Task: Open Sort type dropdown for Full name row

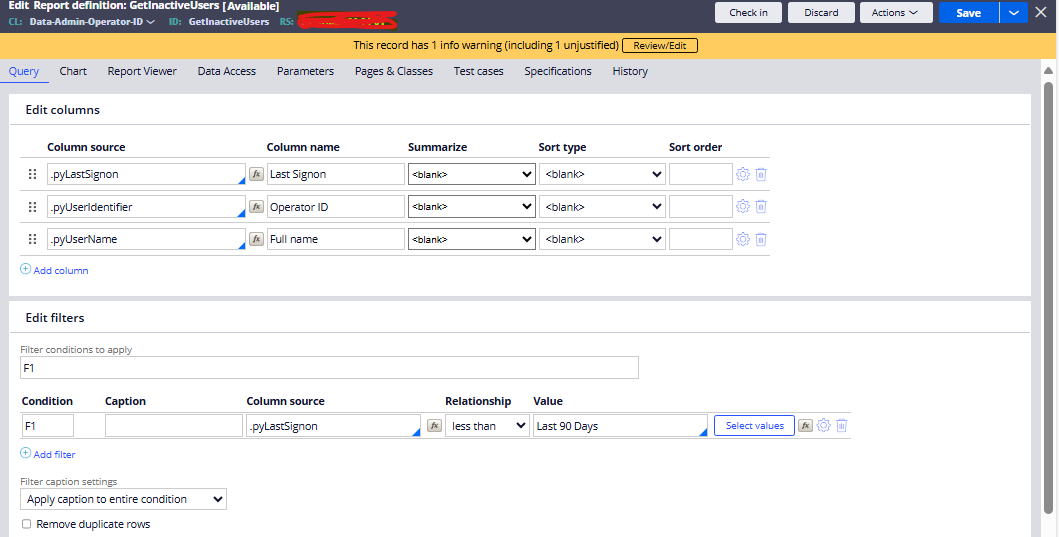Action: point(602,239)
